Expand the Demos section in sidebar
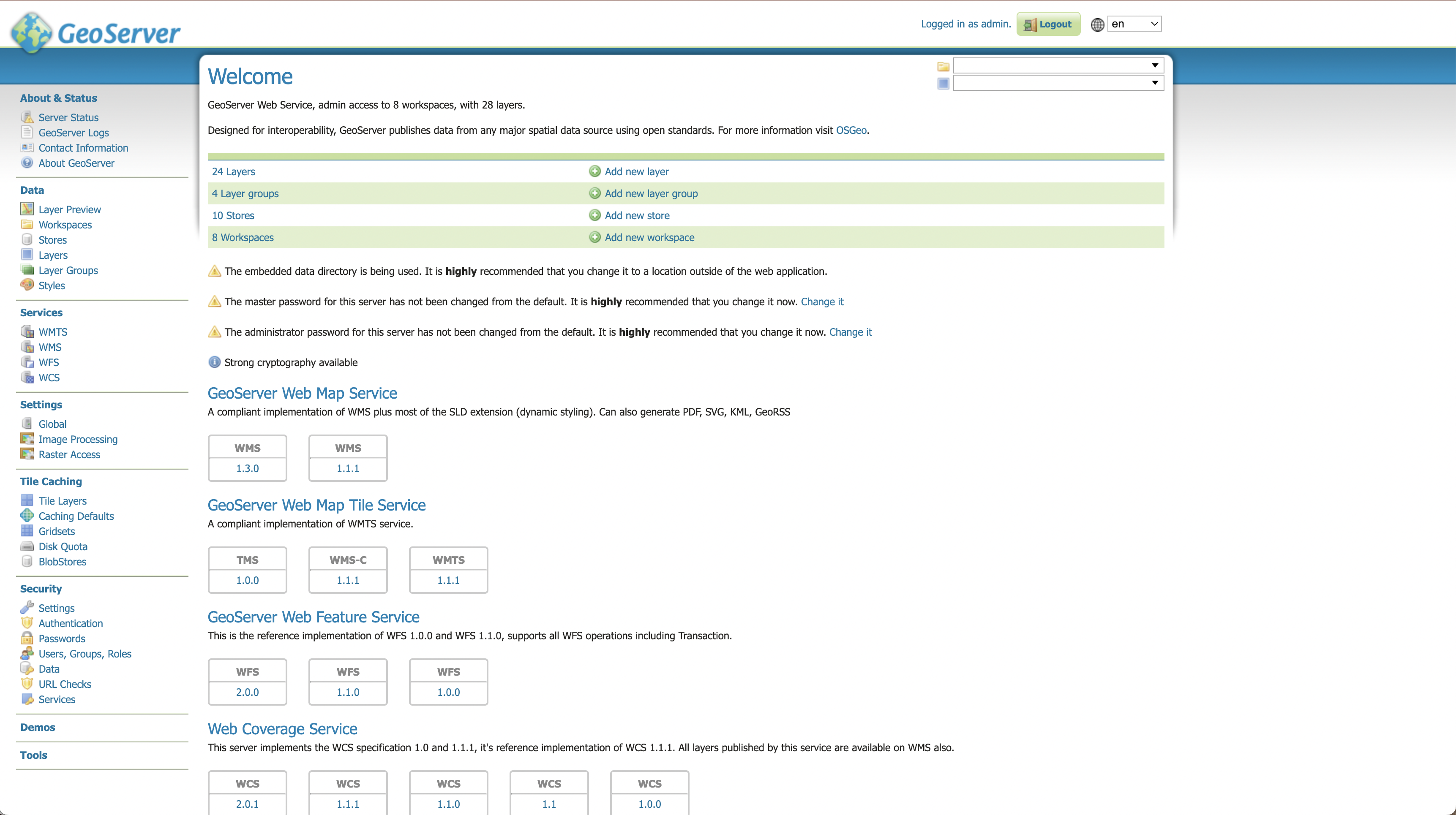This screenshot has width=1456, height=815. click(x=37, y=728)
